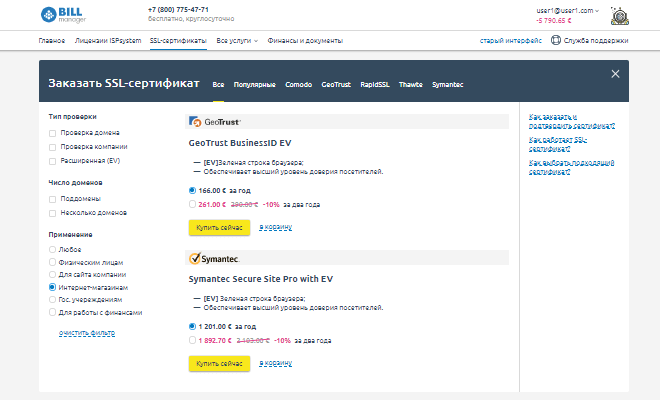Click the BILLmanager logo
660x400 pixels.
(64, 15)
